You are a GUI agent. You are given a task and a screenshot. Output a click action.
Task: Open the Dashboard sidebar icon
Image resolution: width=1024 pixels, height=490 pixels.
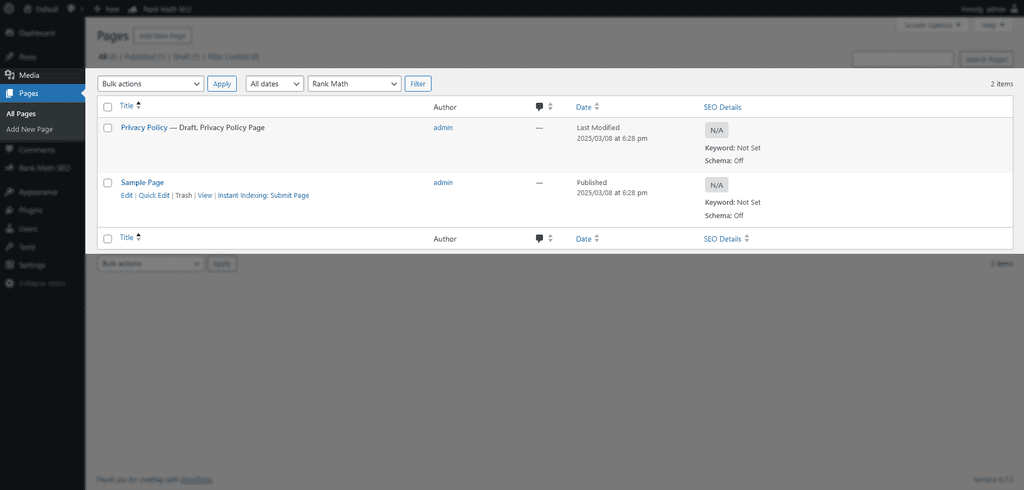[10, 33]
